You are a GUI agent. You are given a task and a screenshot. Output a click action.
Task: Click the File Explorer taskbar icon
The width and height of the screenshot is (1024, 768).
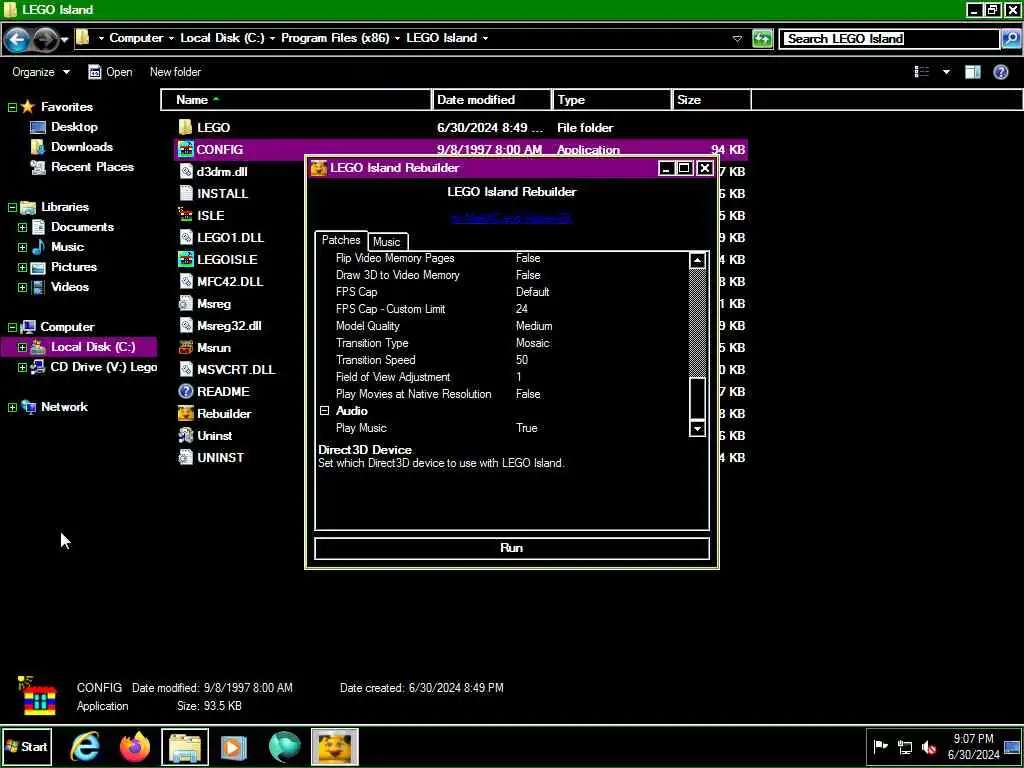point(185,747)
